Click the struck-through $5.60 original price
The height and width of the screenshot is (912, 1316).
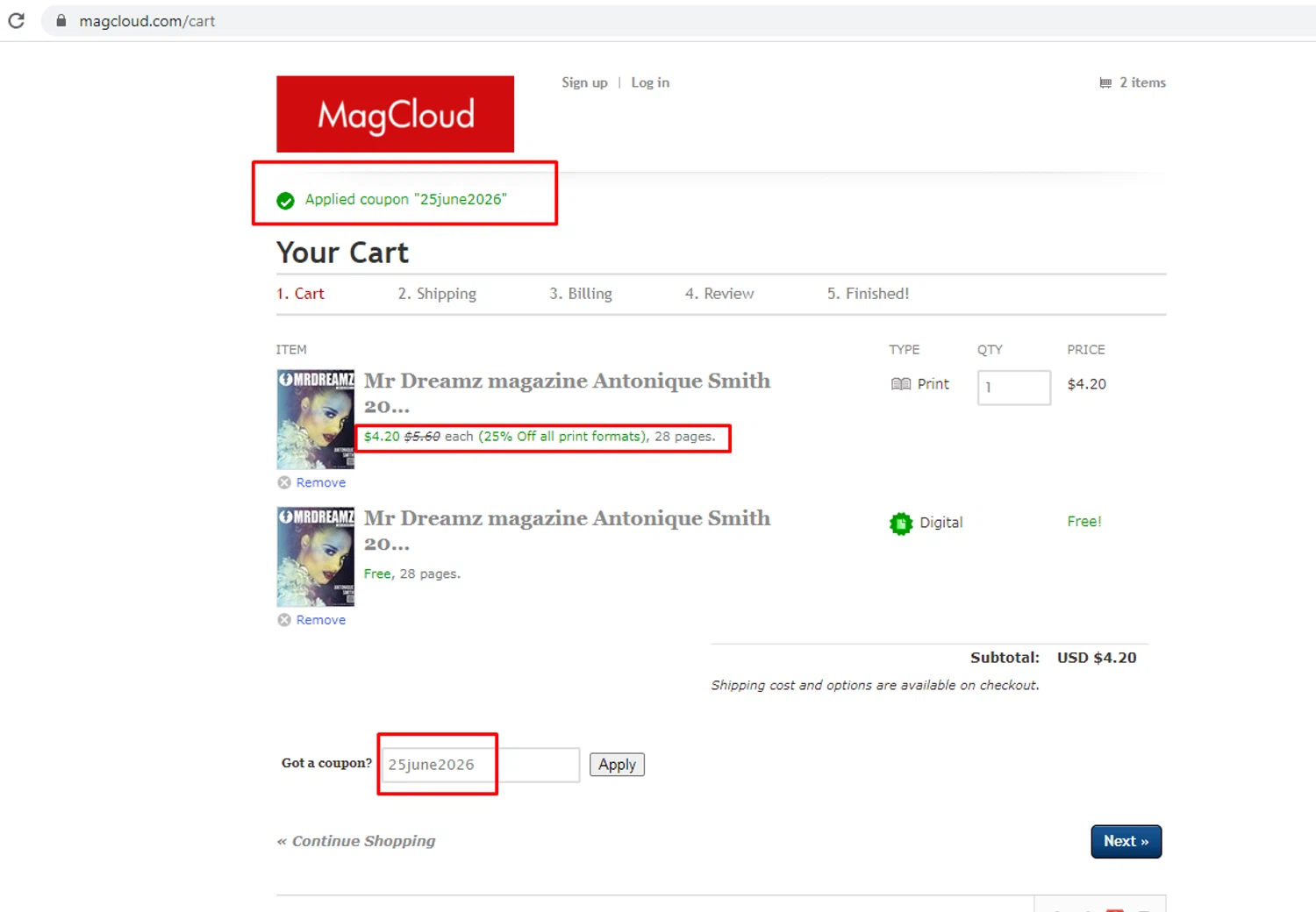[x=422, y=437]
